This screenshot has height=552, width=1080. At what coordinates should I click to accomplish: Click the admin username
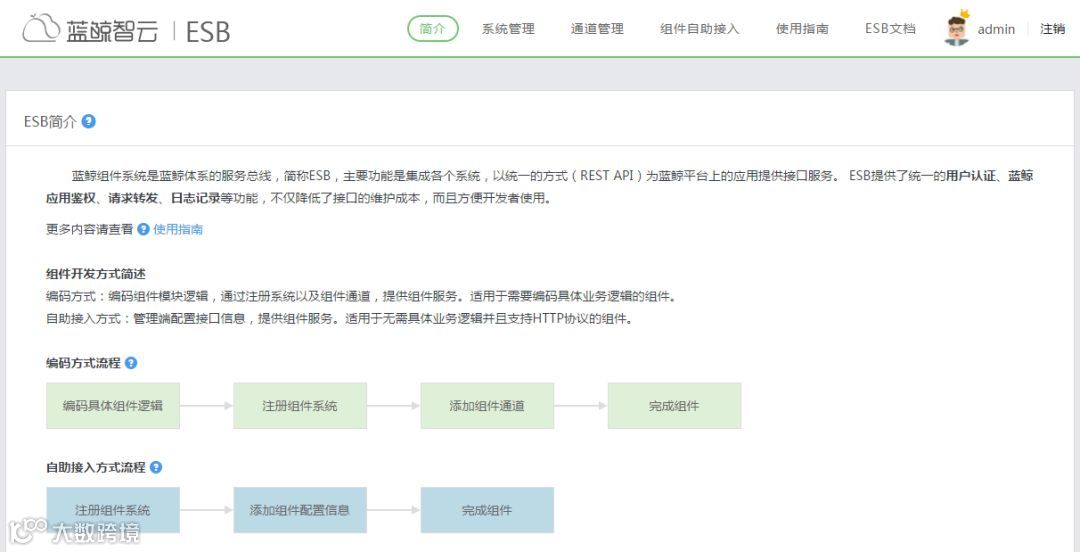[x=996, y=29]
